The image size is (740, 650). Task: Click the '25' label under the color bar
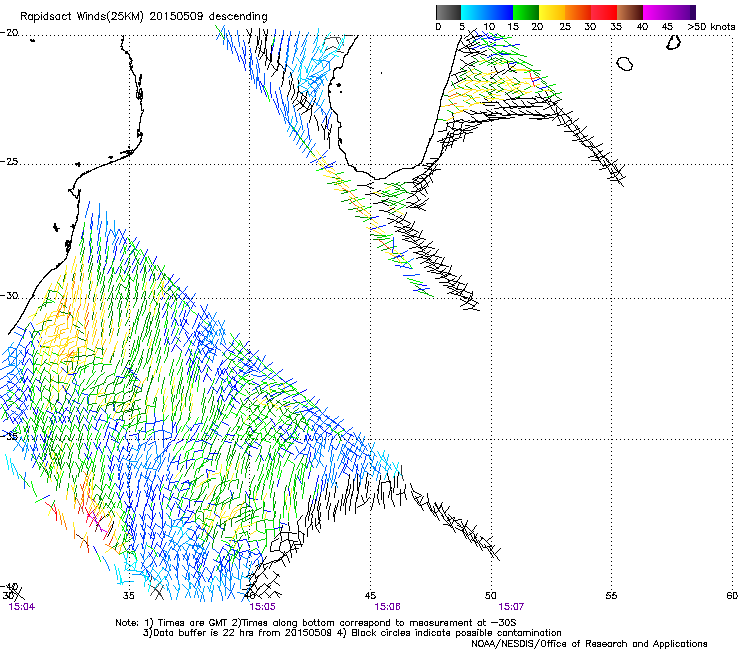point(565,27)
